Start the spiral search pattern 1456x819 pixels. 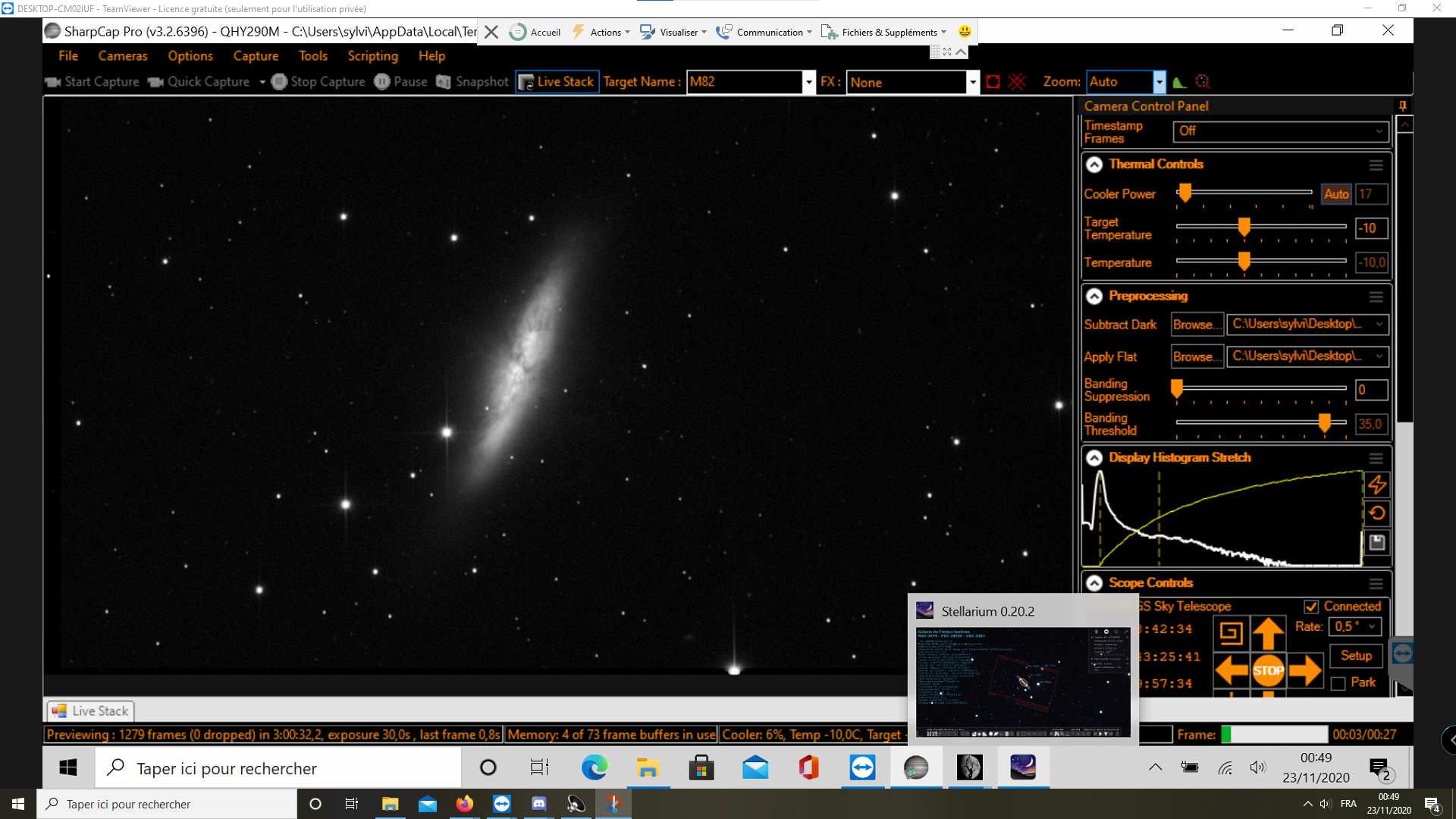(1231, 632)
